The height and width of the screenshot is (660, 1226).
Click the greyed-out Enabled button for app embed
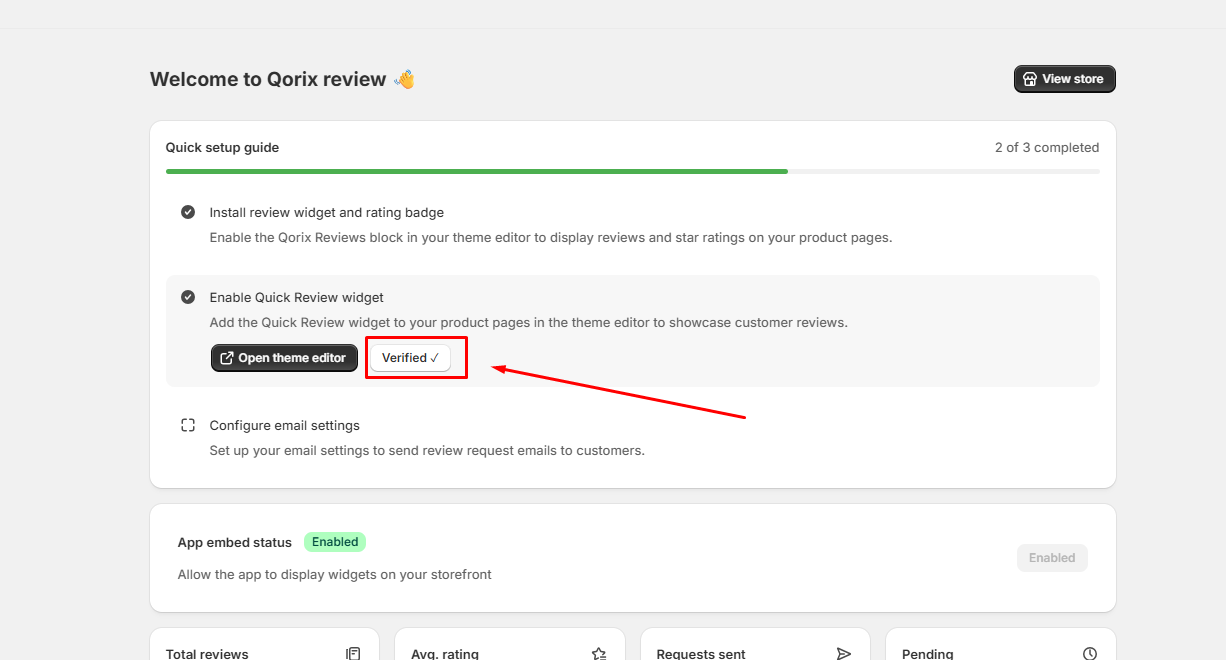[1052, 558]
